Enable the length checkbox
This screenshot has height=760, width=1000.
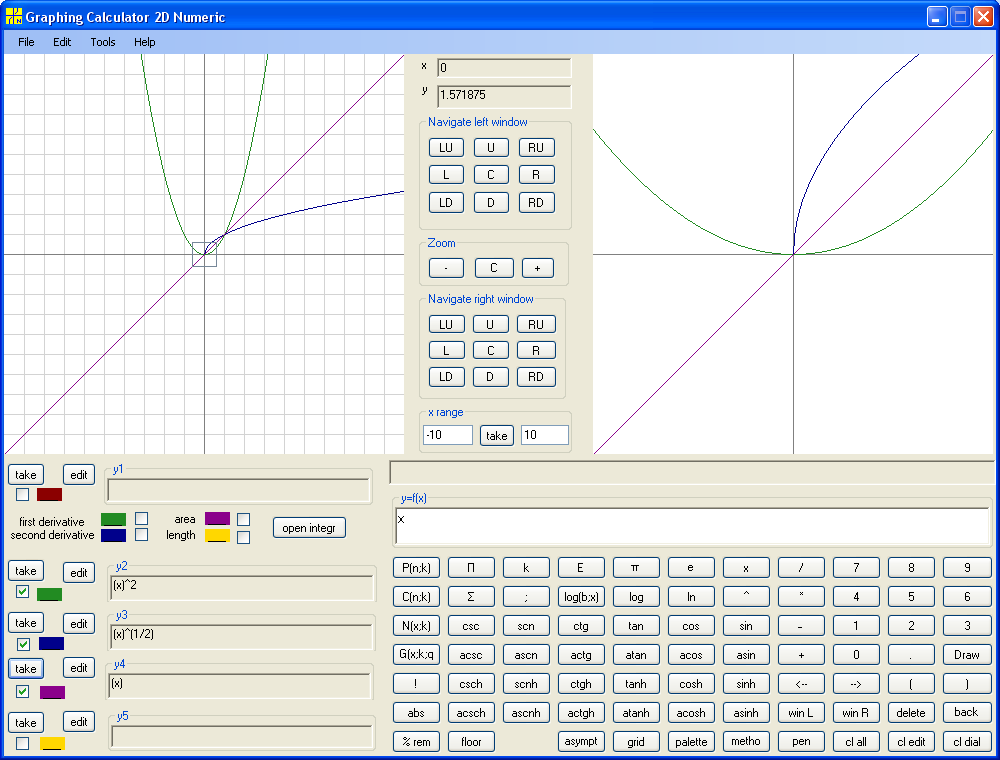(243, 537)
